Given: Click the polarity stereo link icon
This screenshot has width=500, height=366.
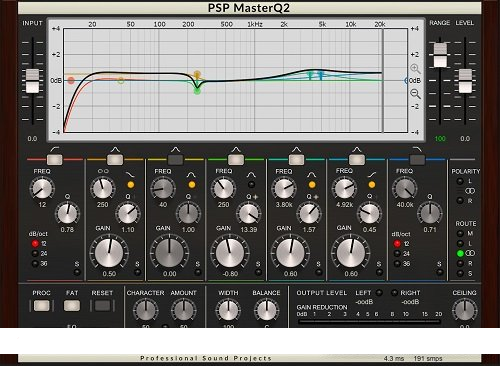Looking at the screenshot, I should 470,191.
